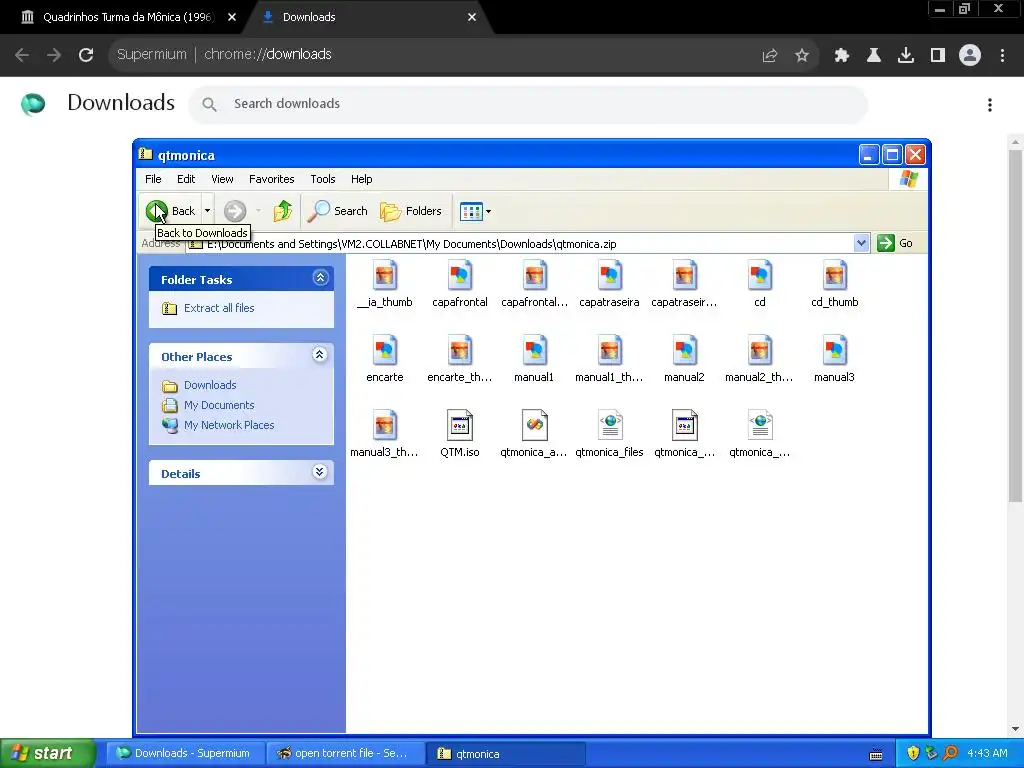1024x768 pixels.
Task: Expand the address bar dropdown
Action: [861, 244]
